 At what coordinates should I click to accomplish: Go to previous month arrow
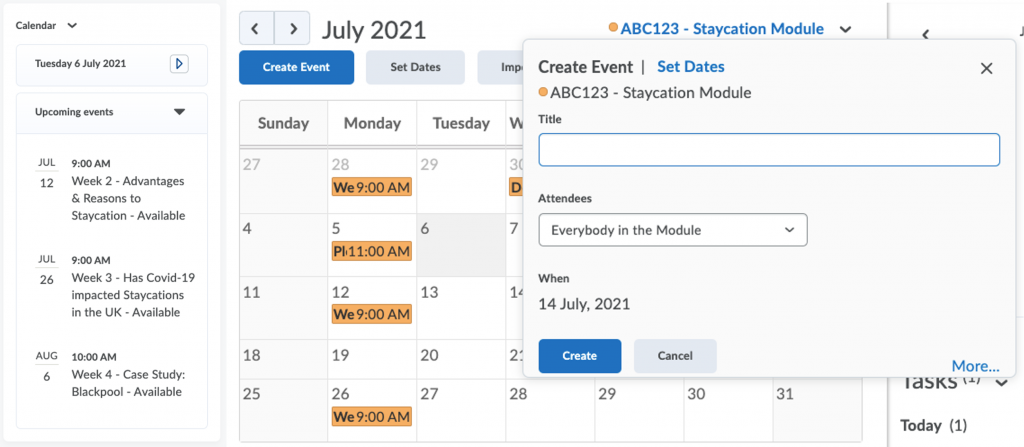[x=256, y=29]
